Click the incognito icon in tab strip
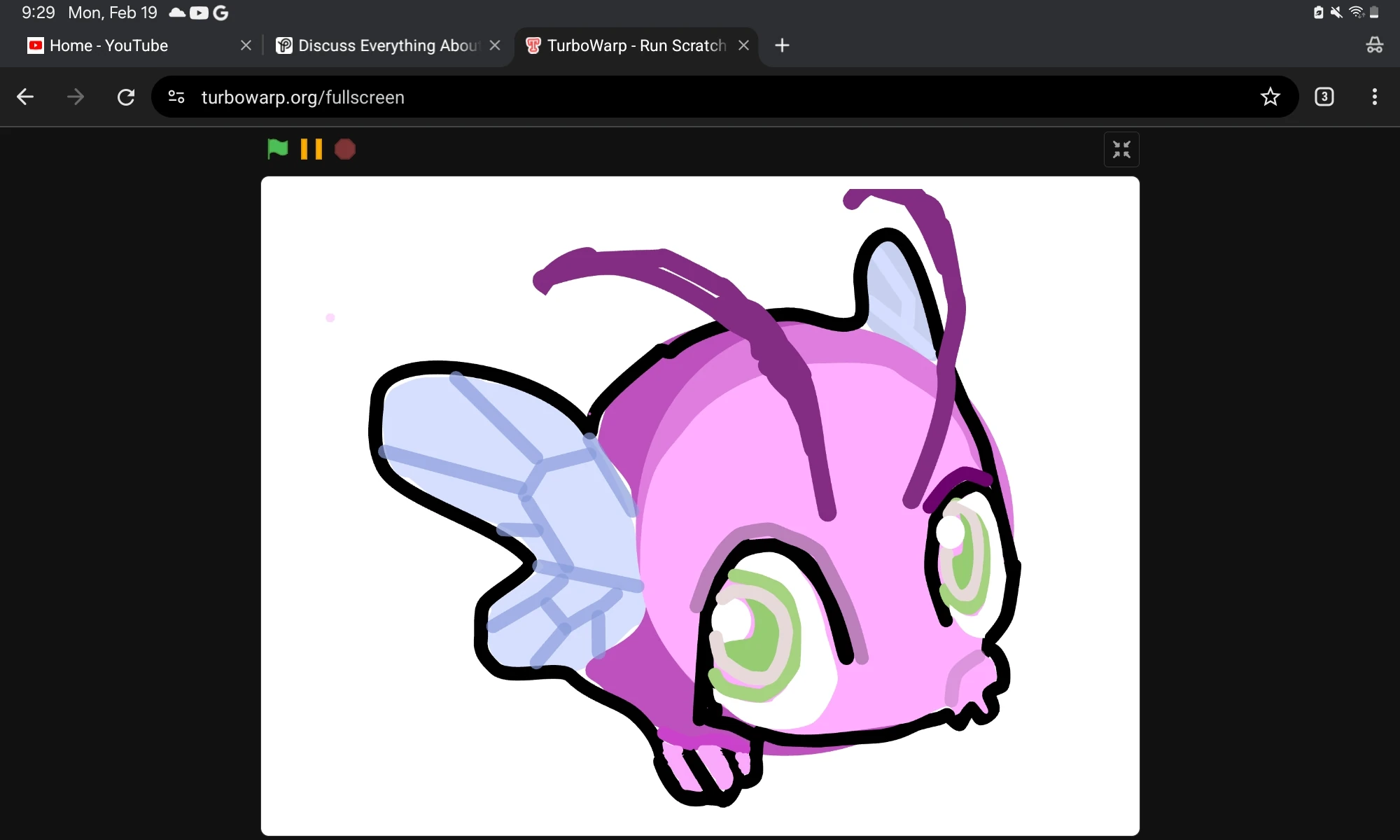Viewport: 1400px width, 840px height. coord(1374,46)
